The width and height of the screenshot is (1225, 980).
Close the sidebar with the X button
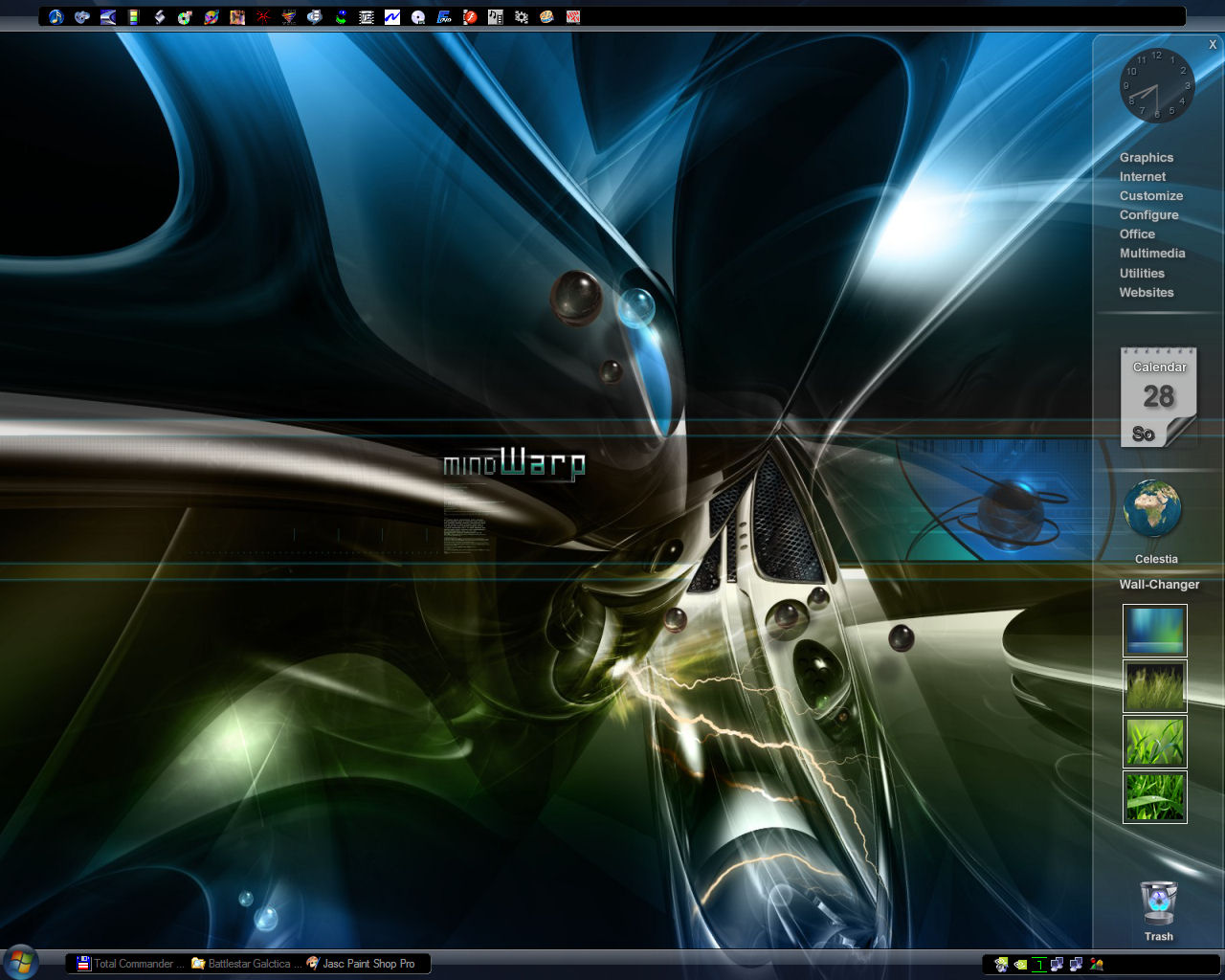coord(1213,45)
